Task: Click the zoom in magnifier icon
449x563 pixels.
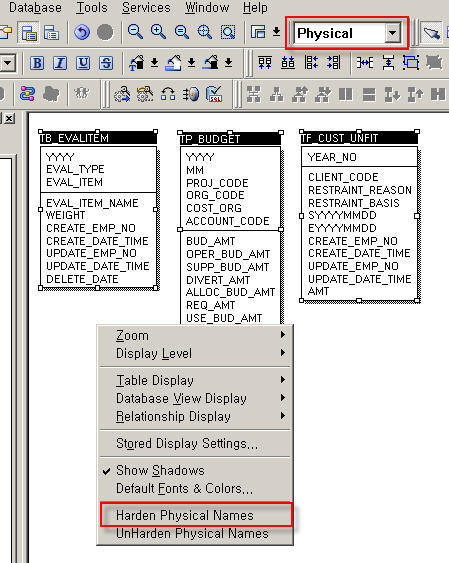Action: click(x=158, y=32)
